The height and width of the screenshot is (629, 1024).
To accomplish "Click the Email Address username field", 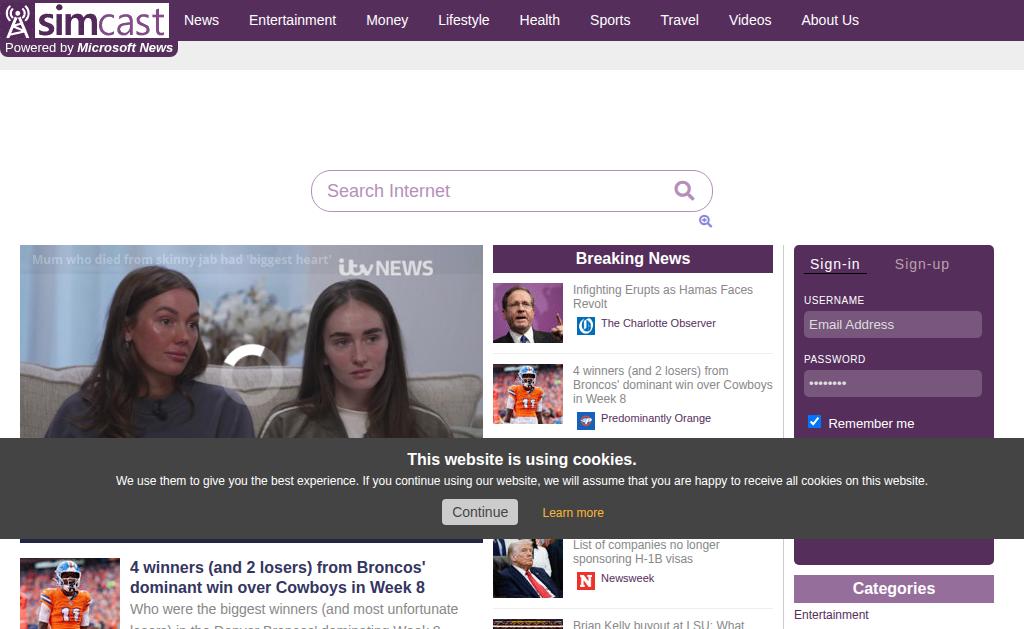I will tap(892, 324).
